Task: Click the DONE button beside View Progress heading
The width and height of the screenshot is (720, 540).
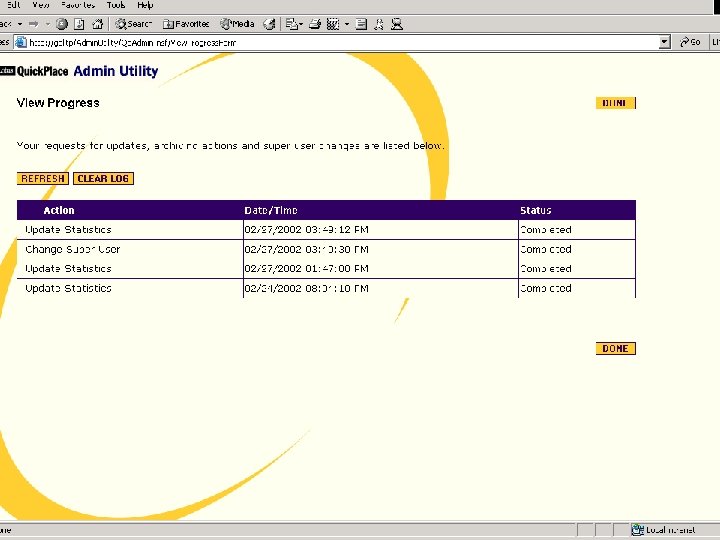Action: pos(616,103)
